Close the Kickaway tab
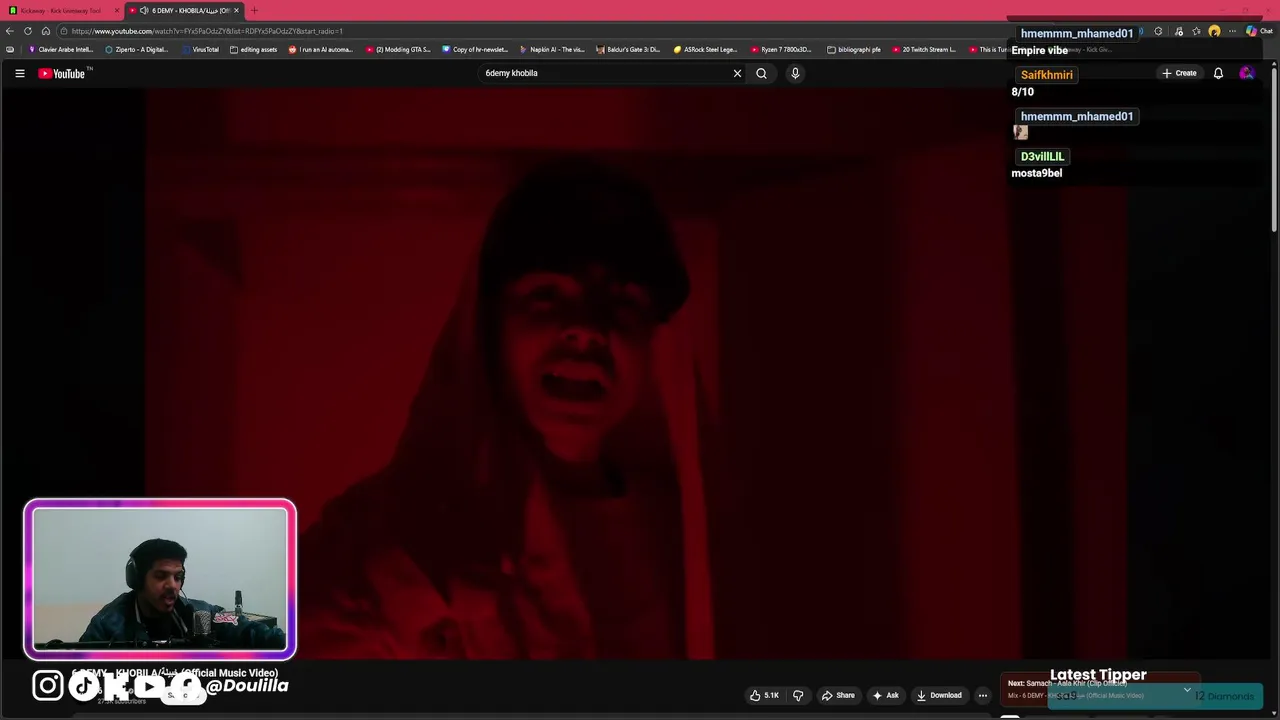Image resolution: width=1280 pixels, height=720 pixels. [x=117, y=10]
